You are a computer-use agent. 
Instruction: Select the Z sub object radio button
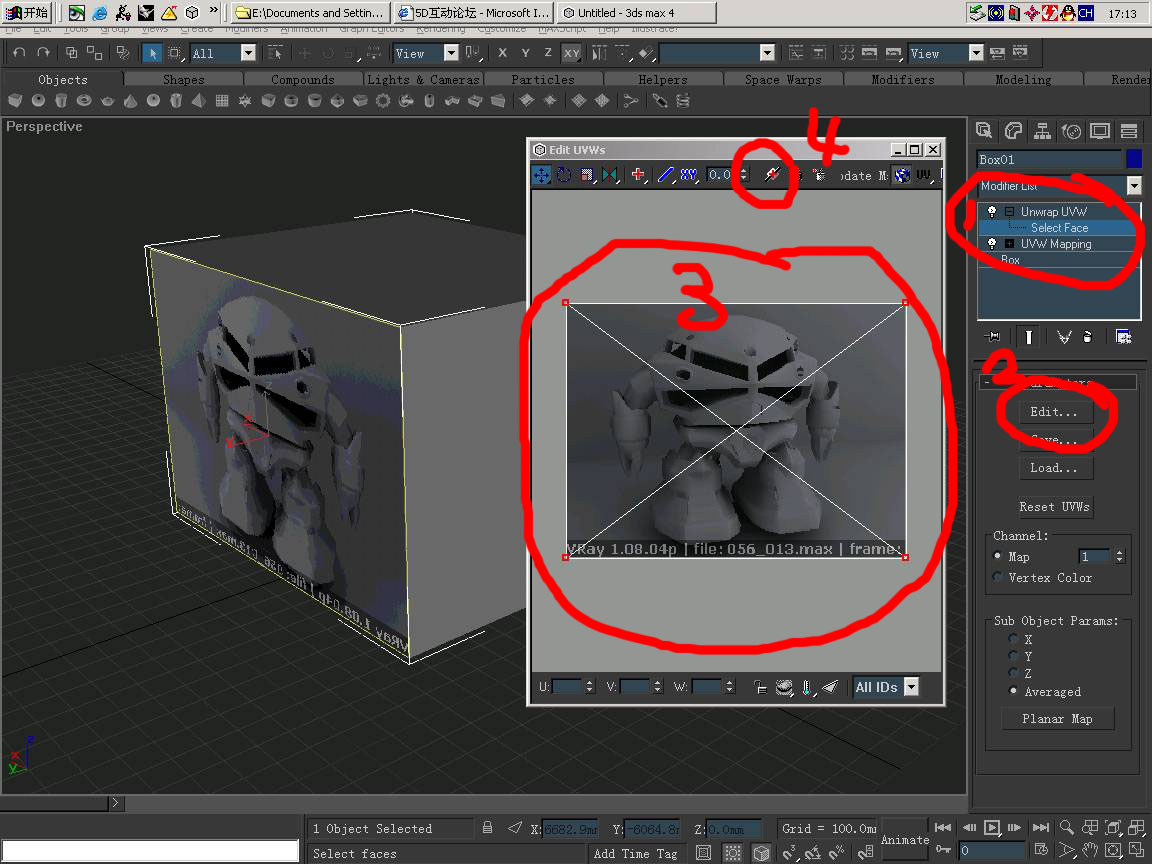[1014, 673]
